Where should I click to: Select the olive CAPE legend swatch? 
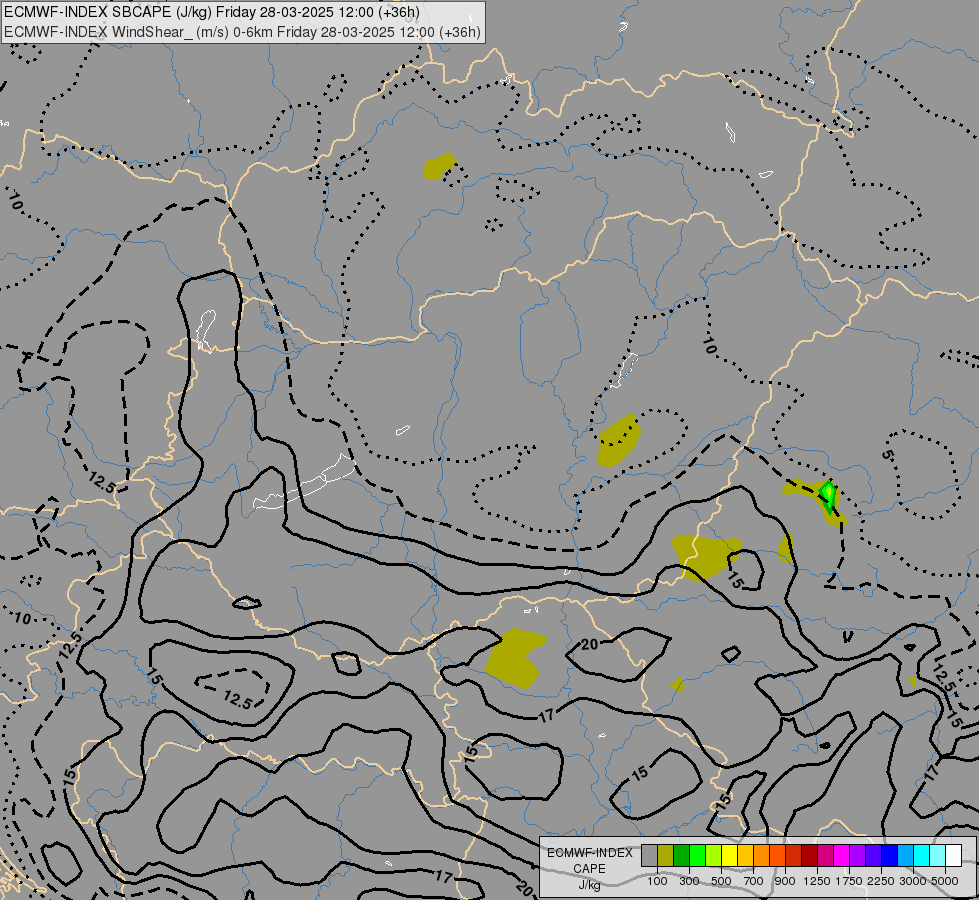point(666,856)
